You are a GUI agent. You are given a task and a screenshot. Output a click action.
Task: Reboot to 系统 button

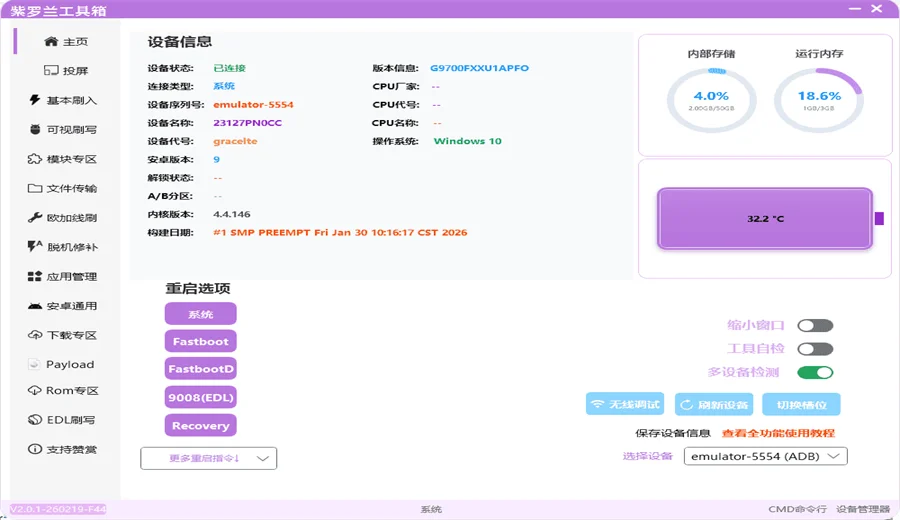click(200, 314)
